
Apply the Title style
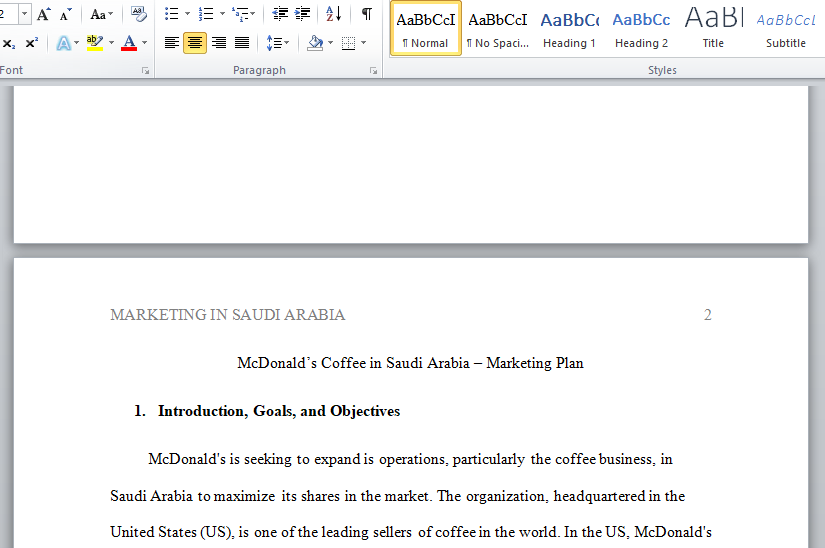(x=713, y=28)
